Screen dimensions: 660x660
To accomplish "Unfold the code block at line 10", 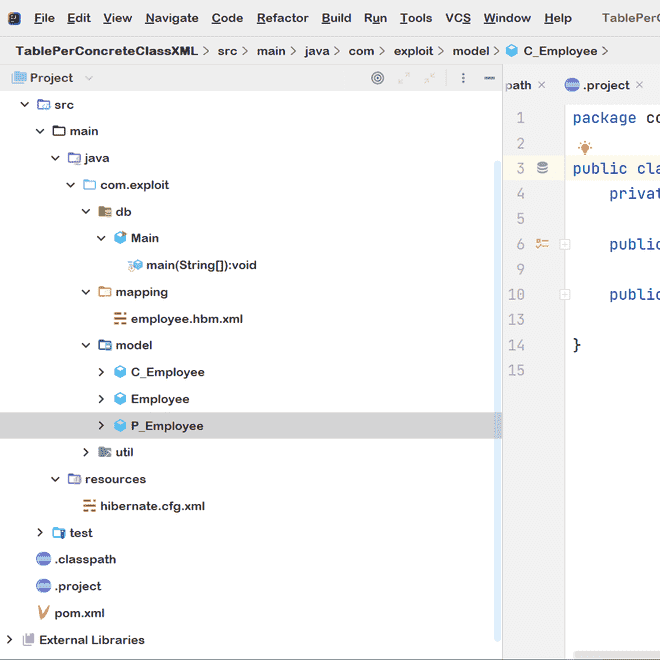I will [564, 294].
